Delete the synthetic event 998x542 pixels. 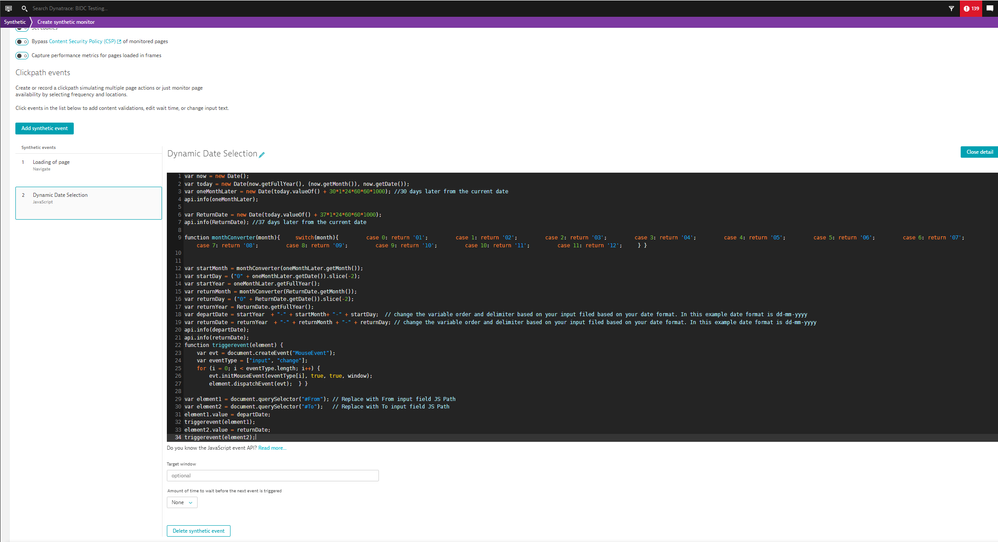(x=198, y=531)
